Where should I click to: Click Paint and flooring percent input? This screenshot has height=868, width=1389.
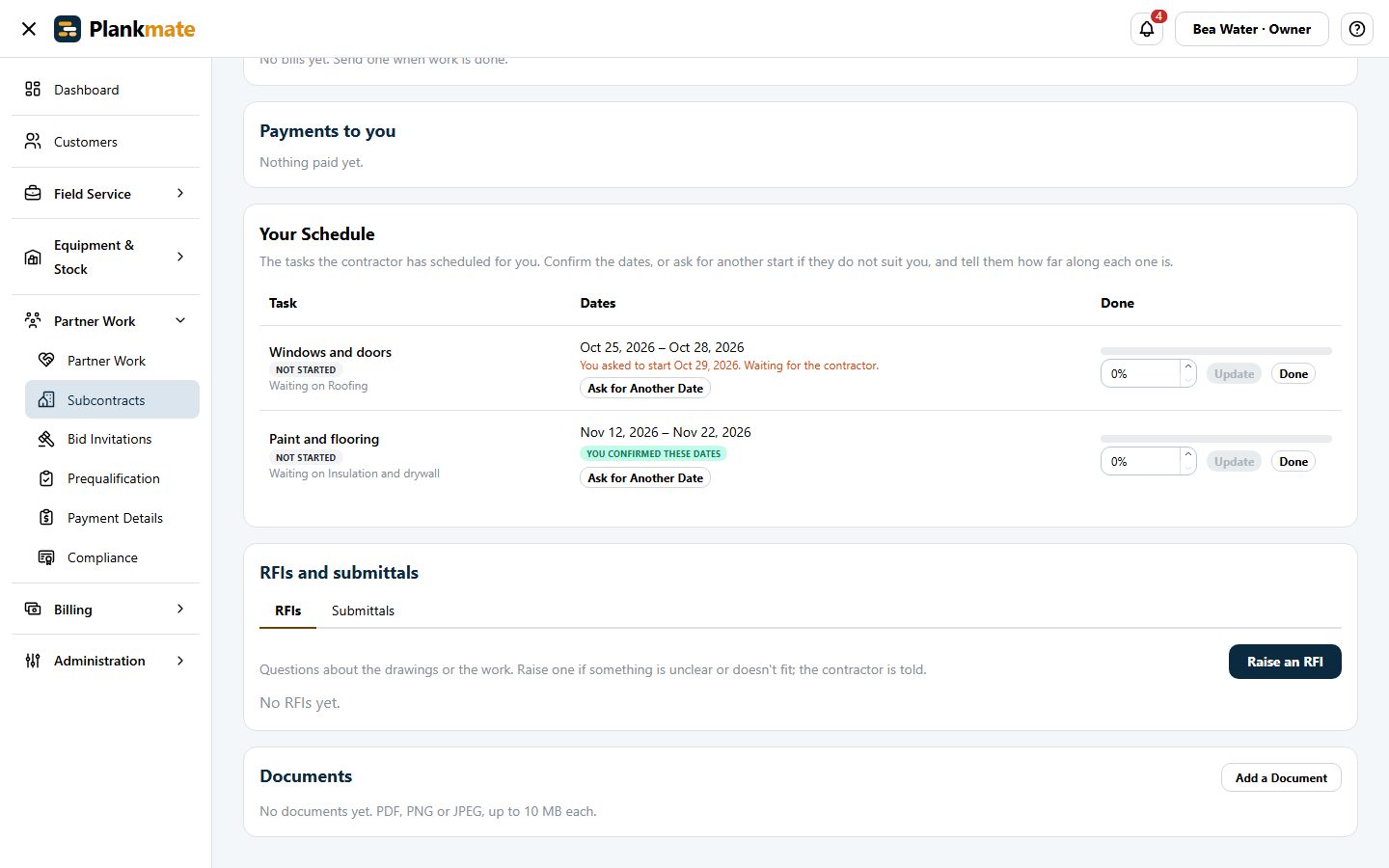(x=1140, y=462)
